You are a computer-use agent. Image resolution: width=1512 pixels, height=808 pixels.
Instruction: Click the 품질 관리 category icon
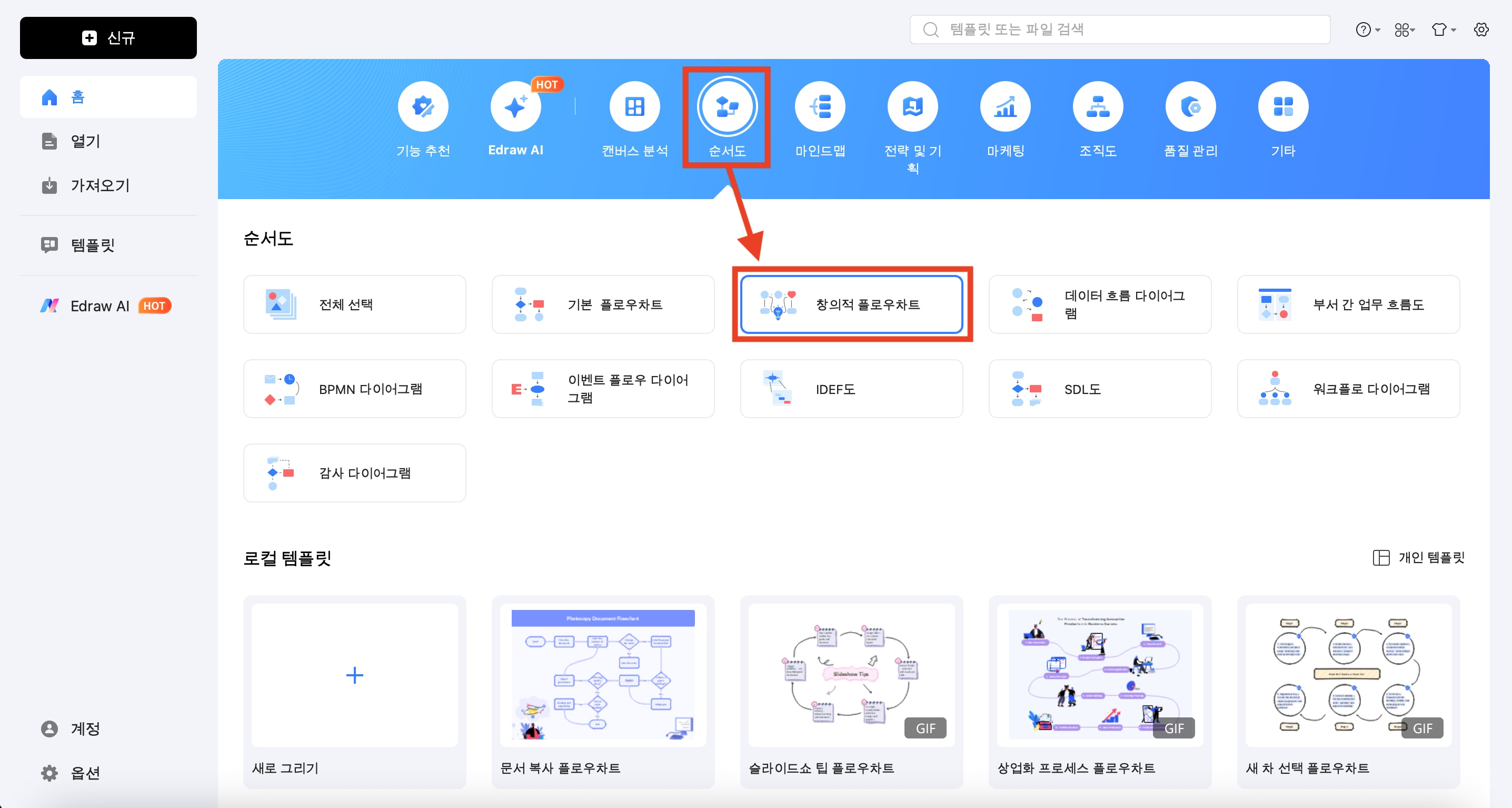coord(1190,106)
